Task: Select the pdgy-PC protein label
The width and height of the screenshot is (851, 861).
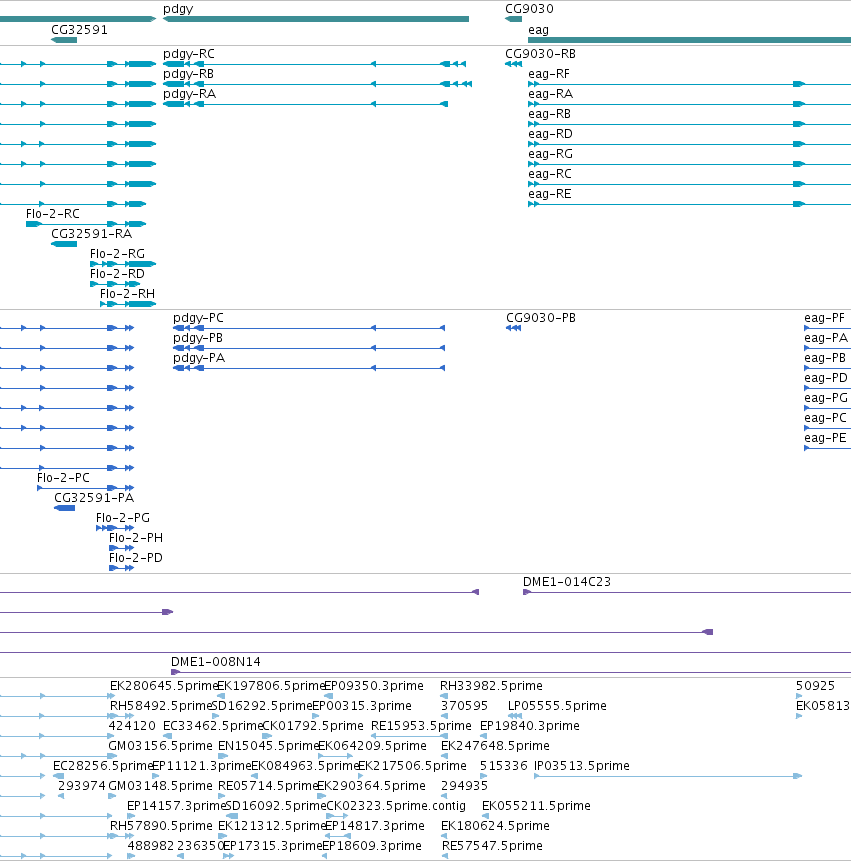Action: tap(198, 318)
